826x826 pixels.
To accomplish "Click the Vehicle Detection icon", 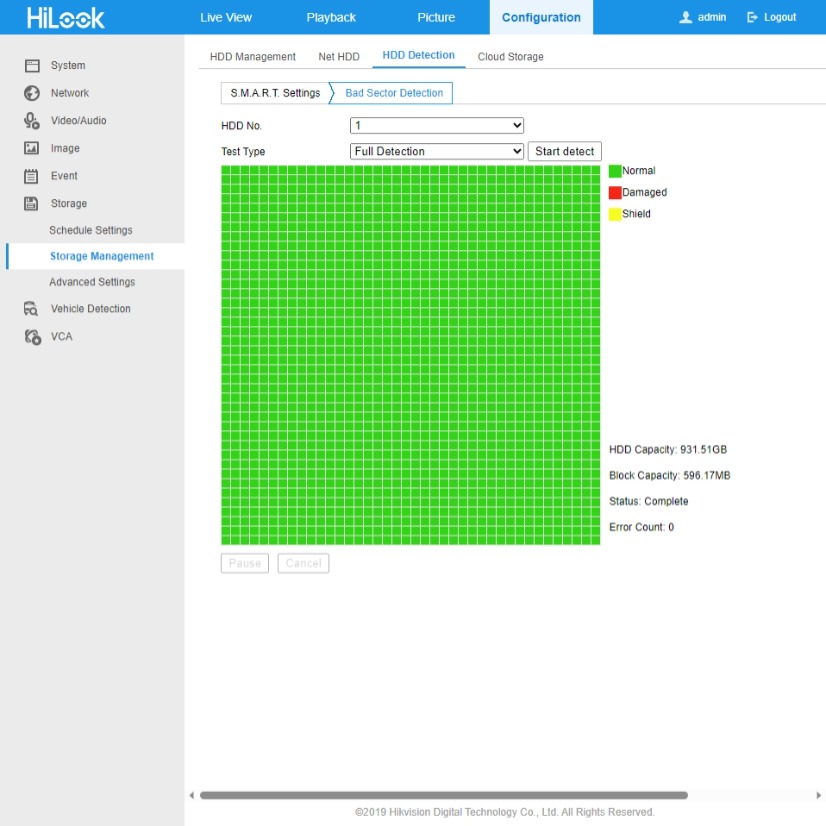I will coord(31,309).
